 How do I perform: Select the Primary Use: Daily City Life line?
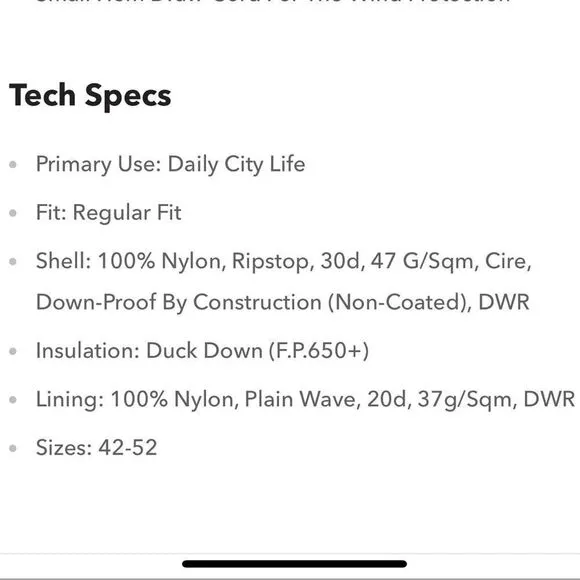171,164
